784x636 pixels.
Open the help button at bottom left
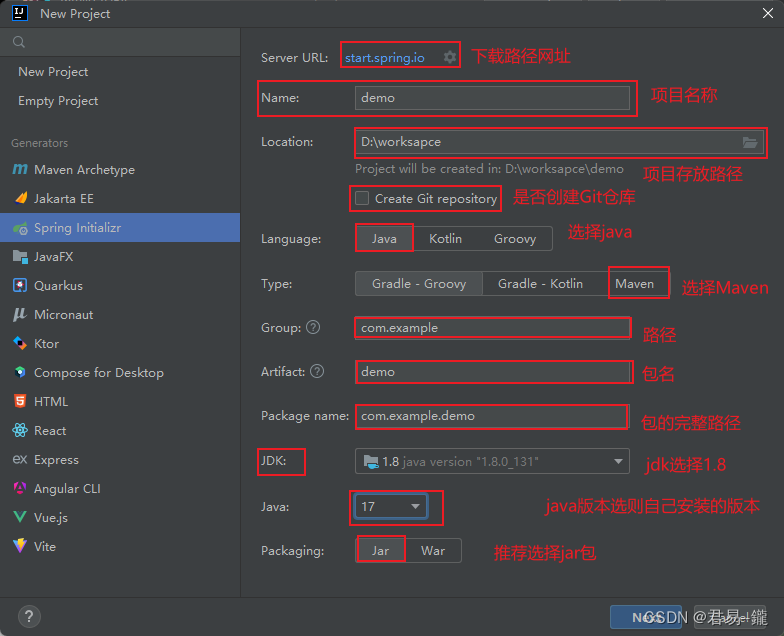29,616
